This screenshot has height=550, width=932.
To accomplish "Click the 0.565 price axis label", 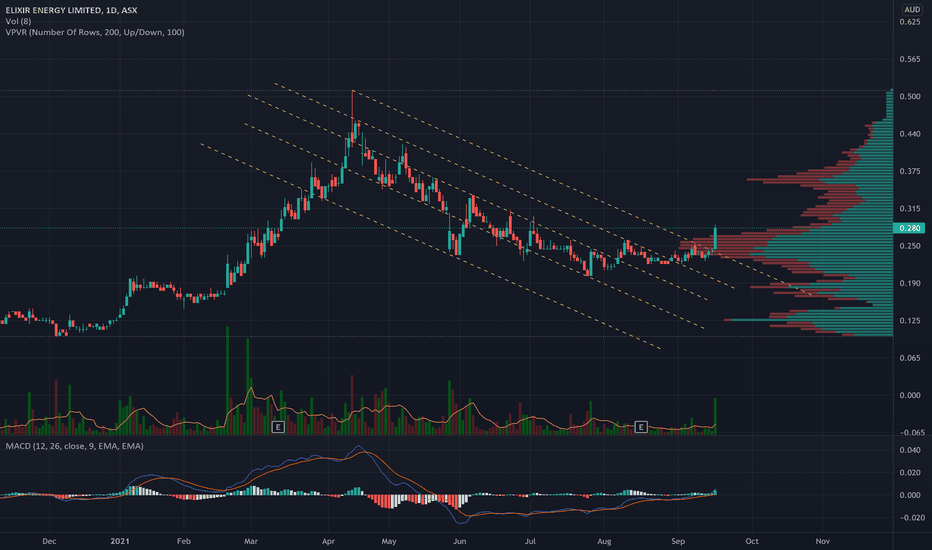I will [x=910, y=59].
